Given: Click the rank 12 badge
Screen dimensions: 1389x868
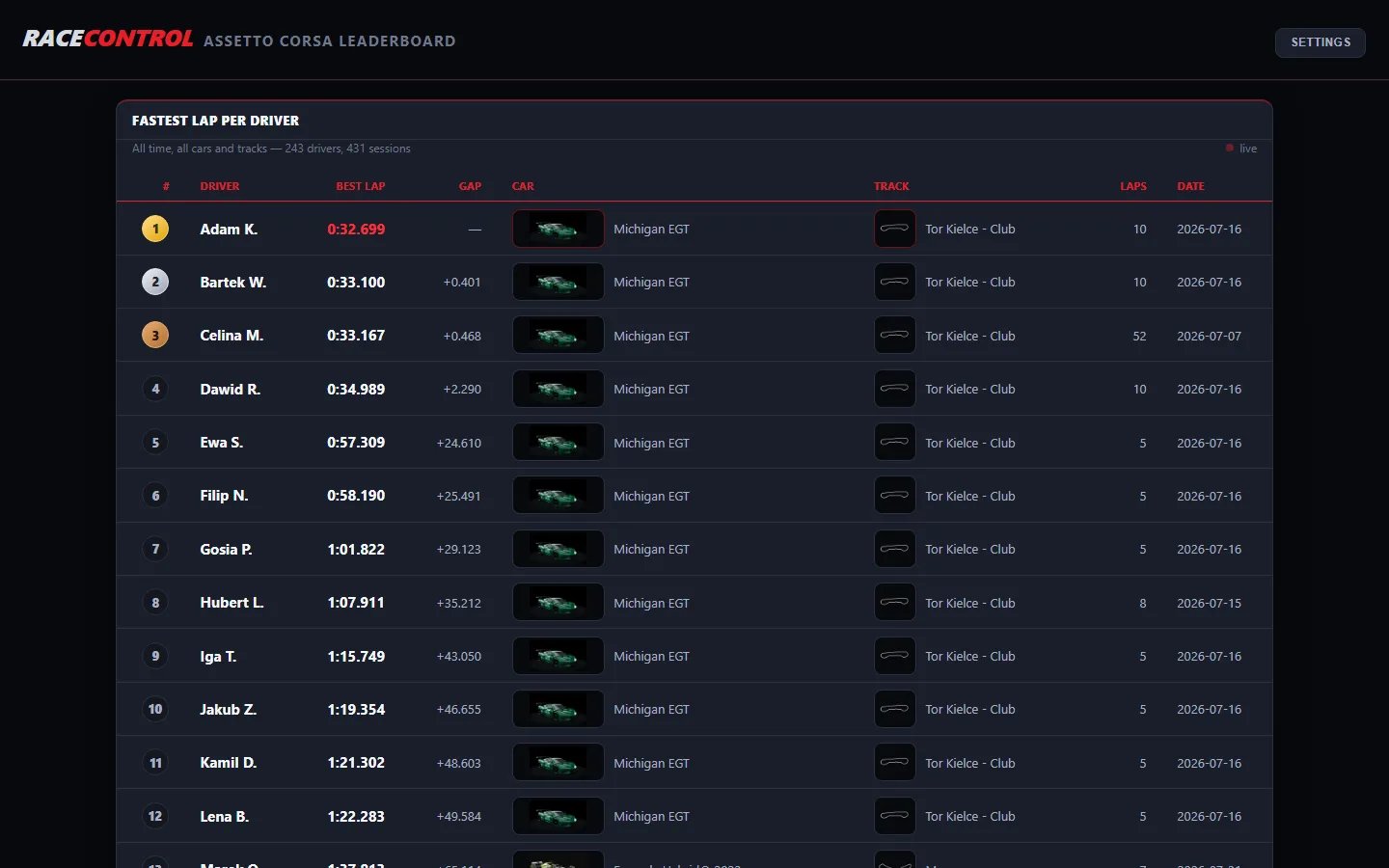Looking at the screenshot, I should (155, 816).
